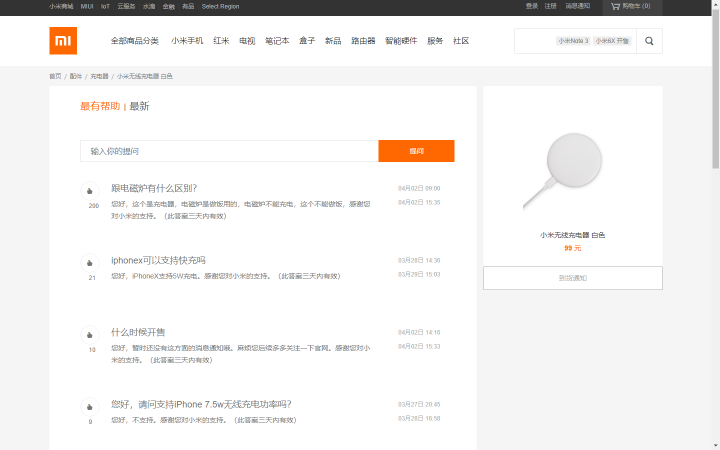Open 云服务 link in top bar

pyautogui.click(x=126, y=6)
